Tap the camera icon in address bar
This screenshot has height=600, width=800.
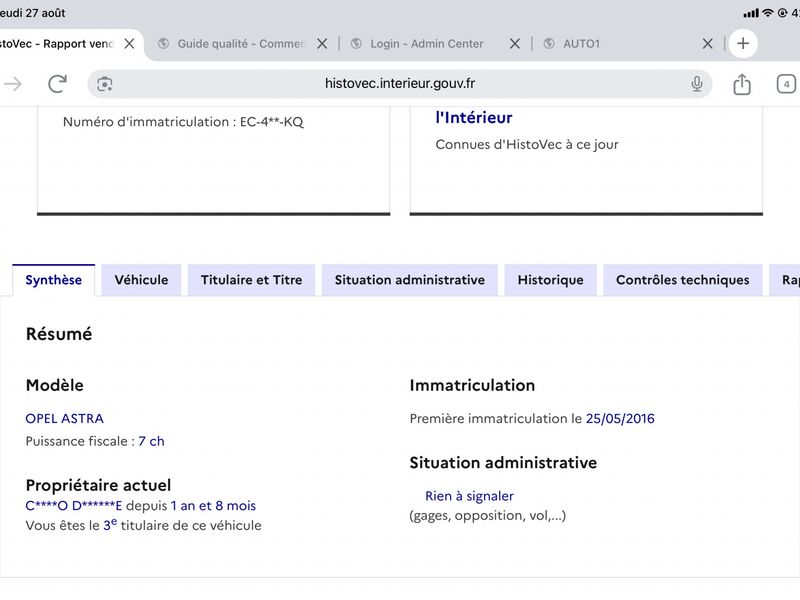click(x=105, y=84)
